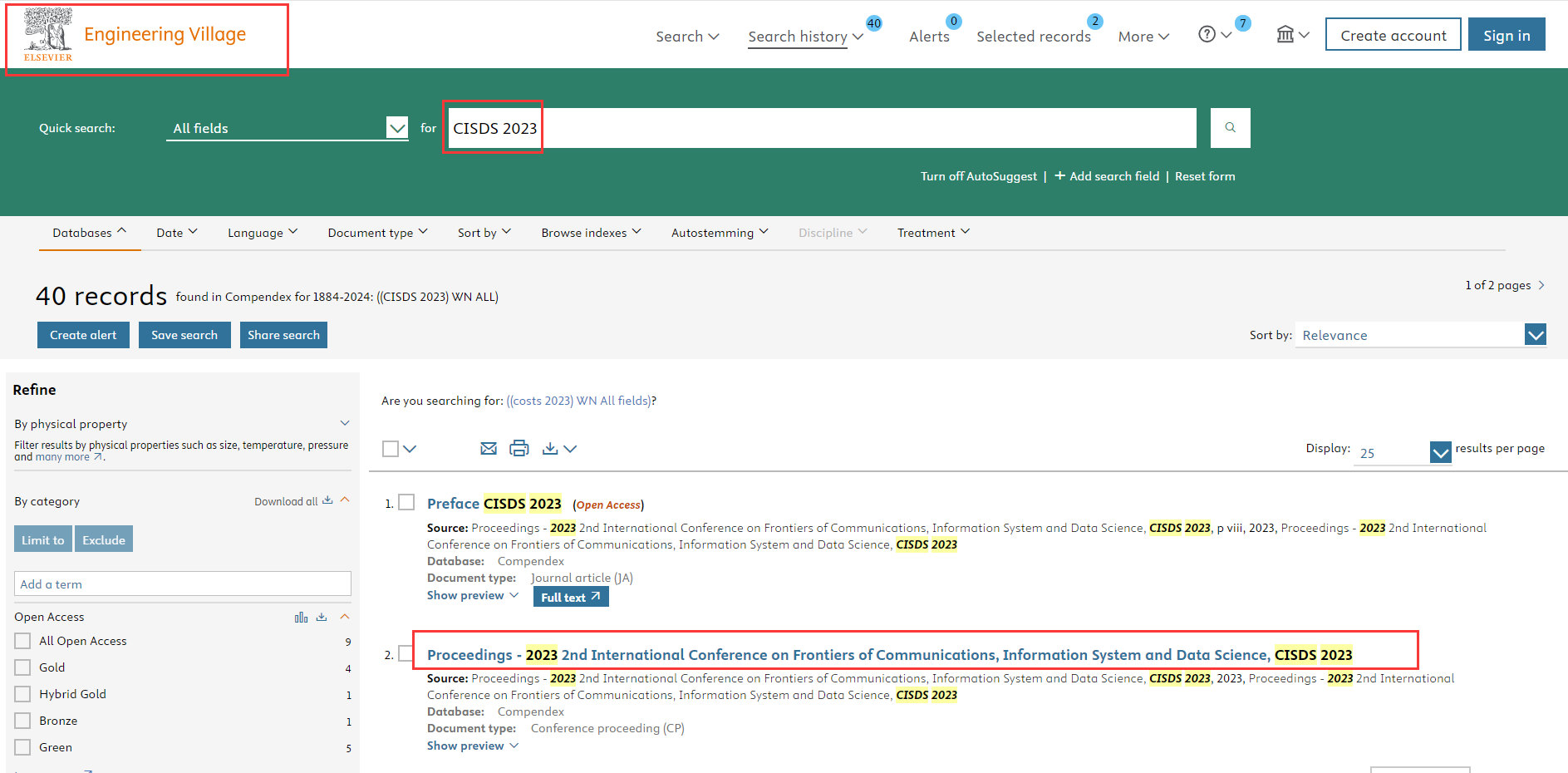This screenshot has width=1568, height=773.
Task: Open the select-all checkbox dropdown arrow
Action: coord(410,449)
